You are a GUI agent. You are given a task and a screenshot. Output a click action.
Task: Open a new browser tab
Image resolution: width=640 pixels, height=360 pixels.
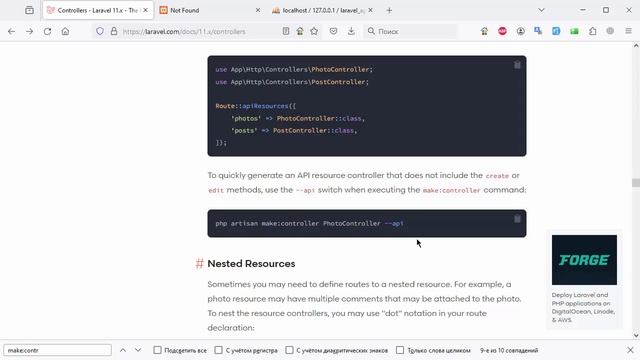click(389, 11)
